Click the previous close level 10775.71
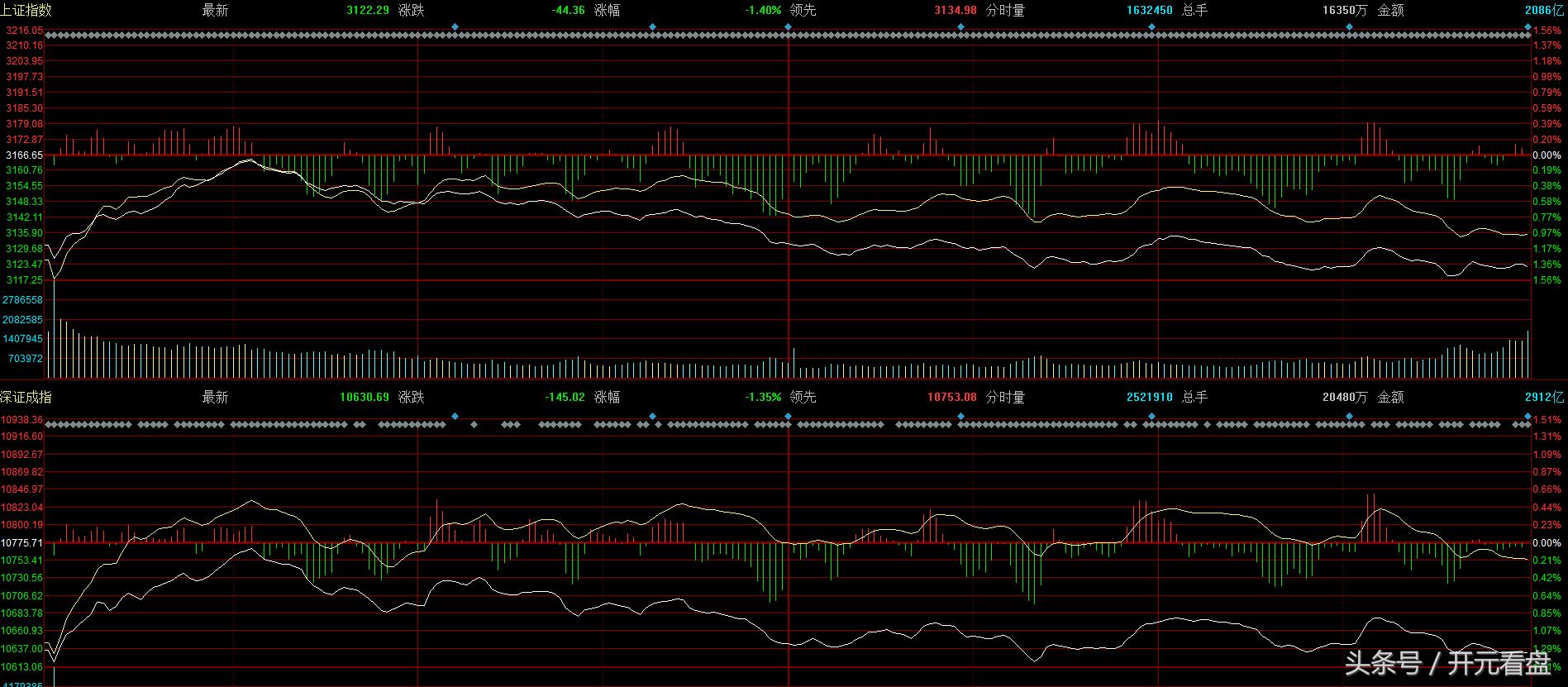Image resolution: width=1568 pixels, height=687 pixels. [x=22, y=543]
